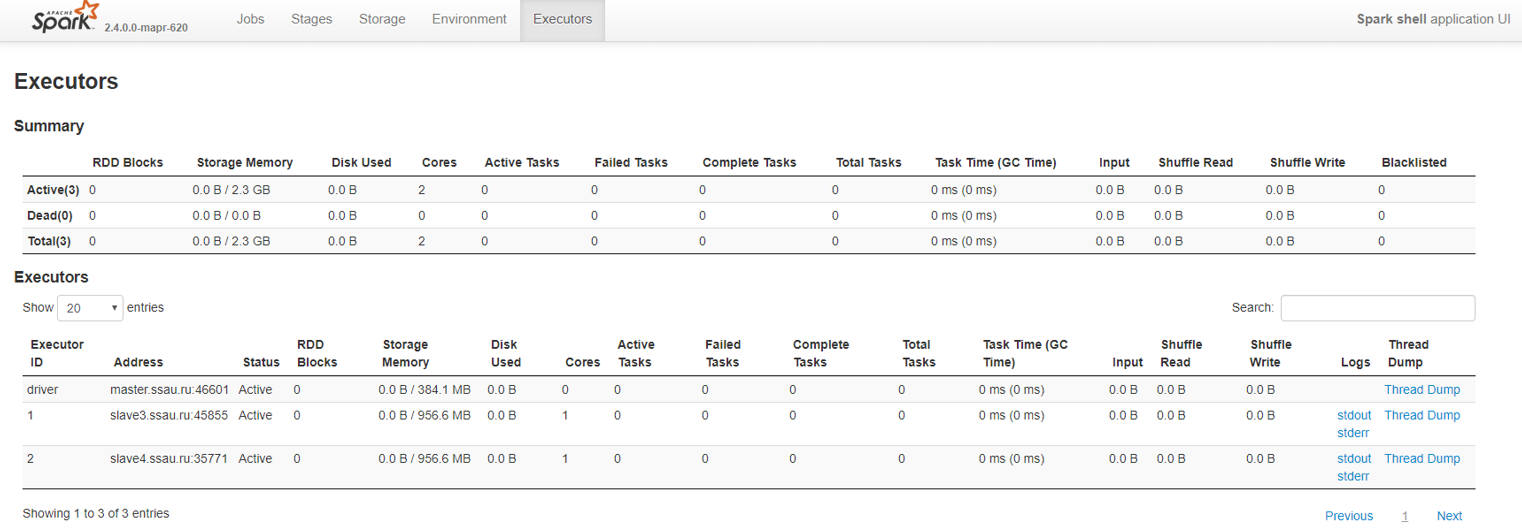Select the Executors tab

click(x=562, y=19)
